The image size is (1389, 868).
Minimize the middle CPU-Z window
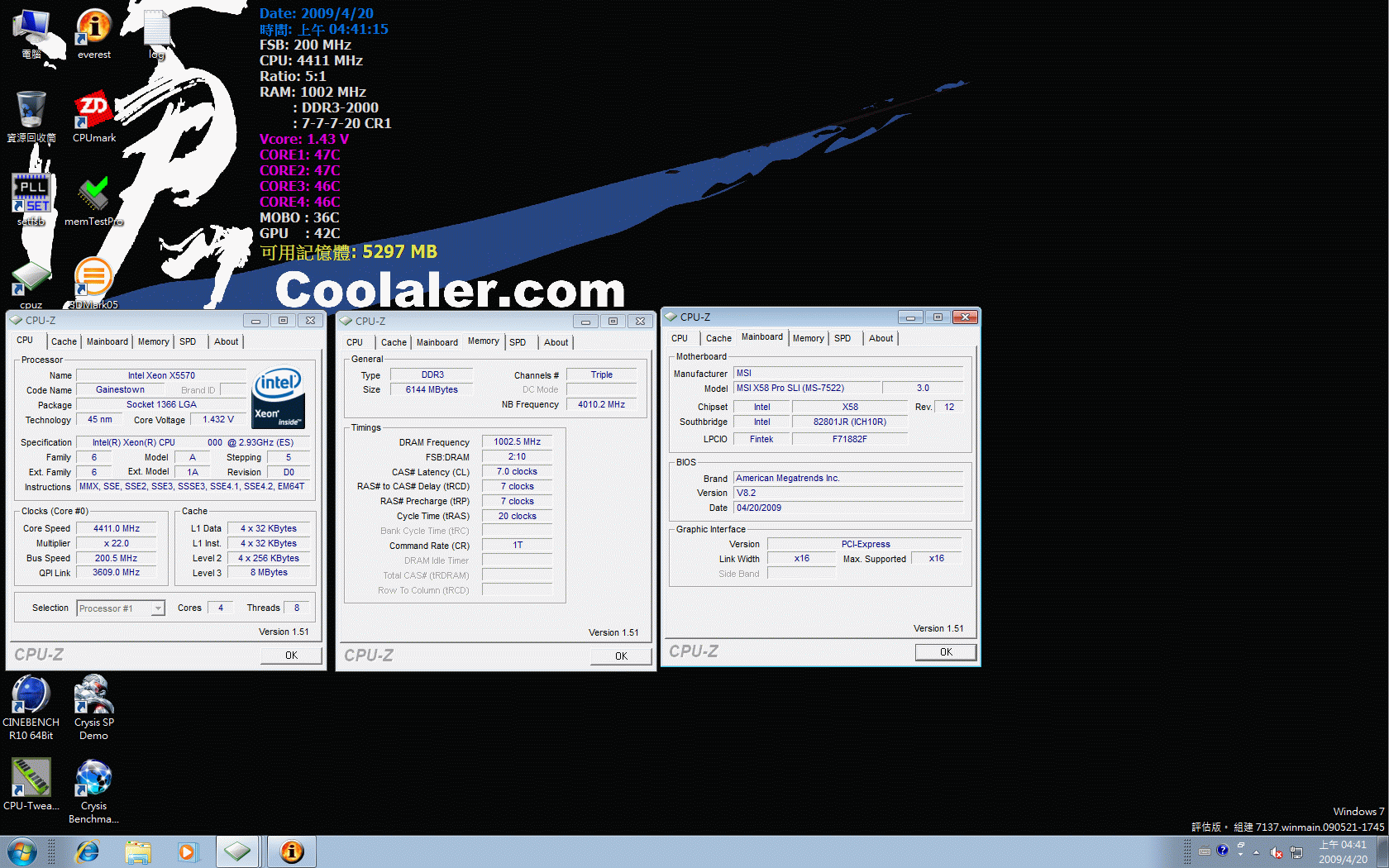point(585,322)
